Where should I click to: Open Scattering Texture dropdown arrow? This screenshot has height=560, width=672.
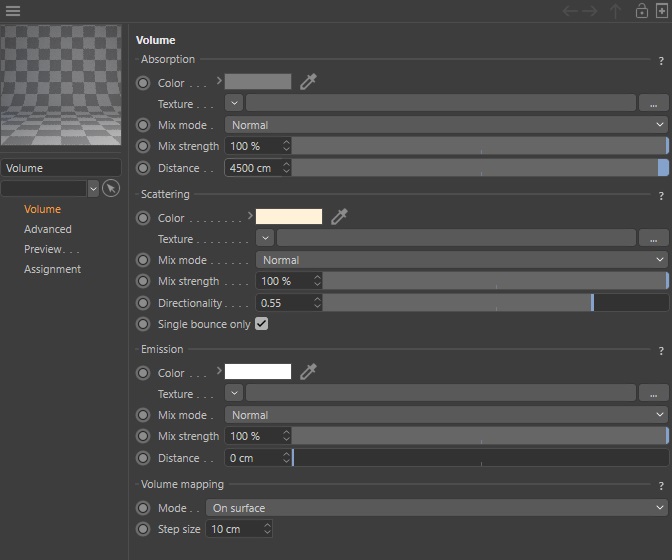pos(265,238)
